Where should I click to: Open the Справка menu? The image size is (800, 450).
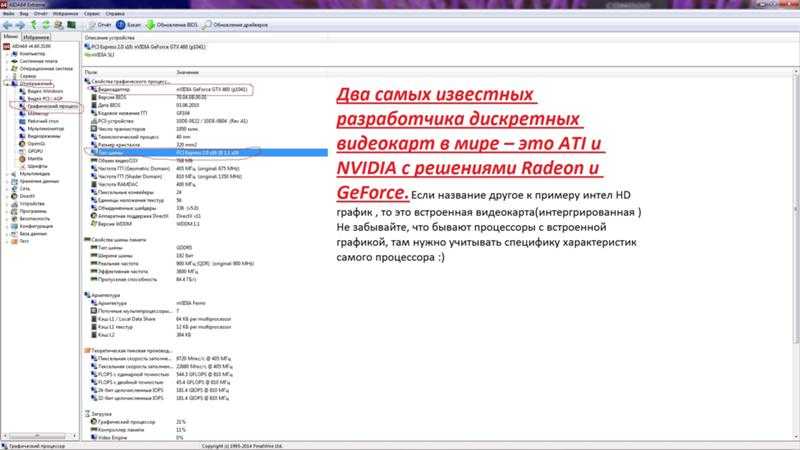point(115,14)
